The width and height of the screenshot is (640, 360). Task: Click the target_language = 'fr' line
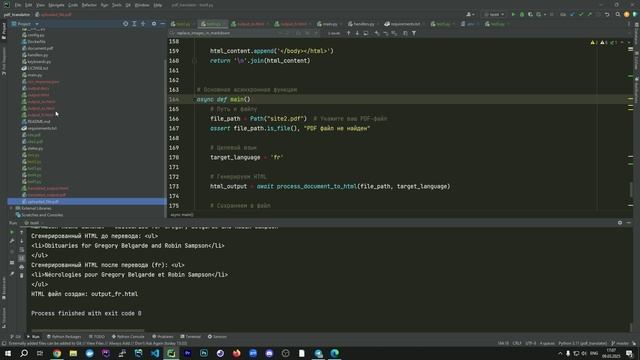tap(247, 157)
